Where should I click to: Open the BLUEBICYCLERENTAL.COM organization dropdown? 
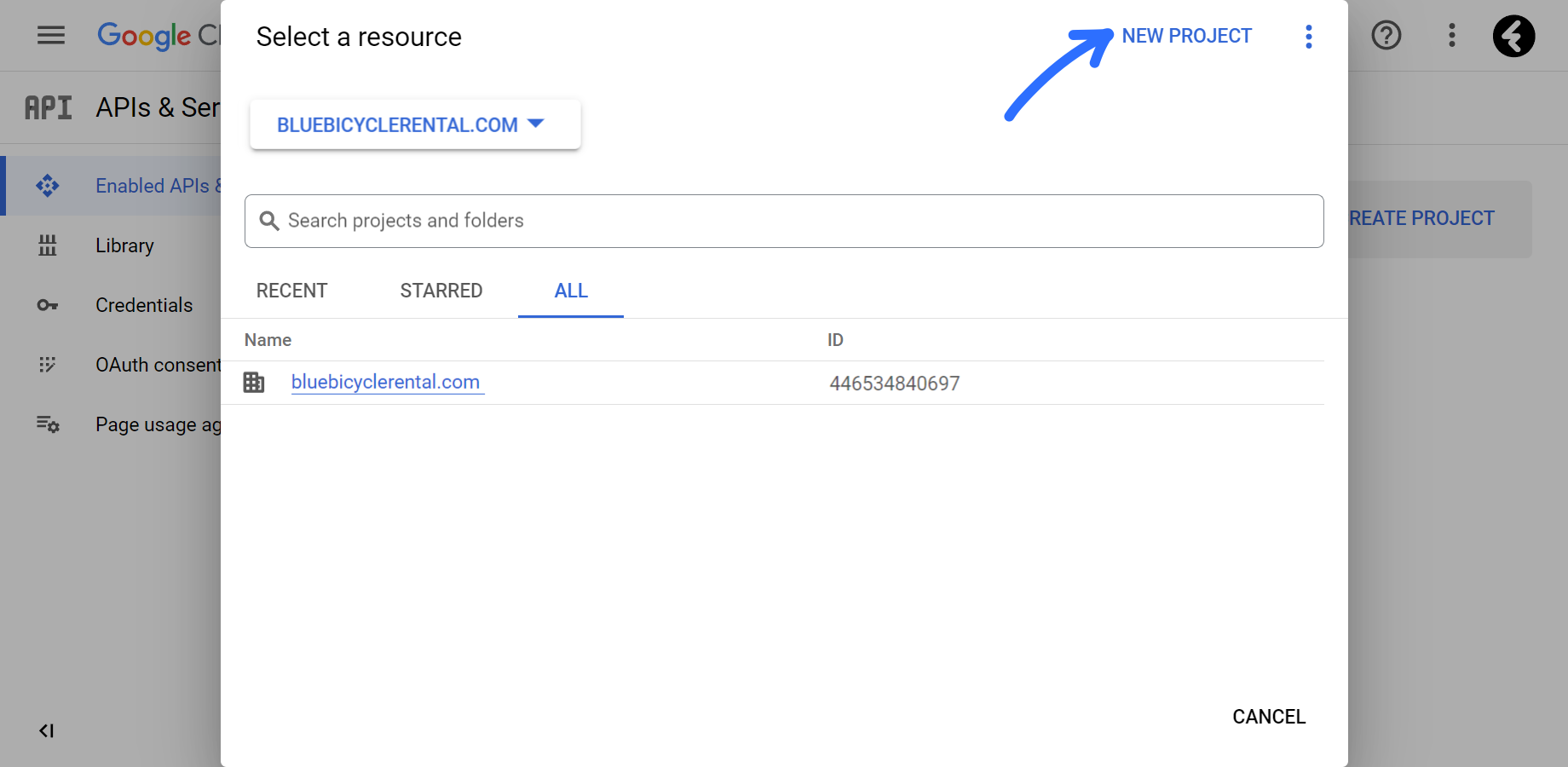point(415,124)
